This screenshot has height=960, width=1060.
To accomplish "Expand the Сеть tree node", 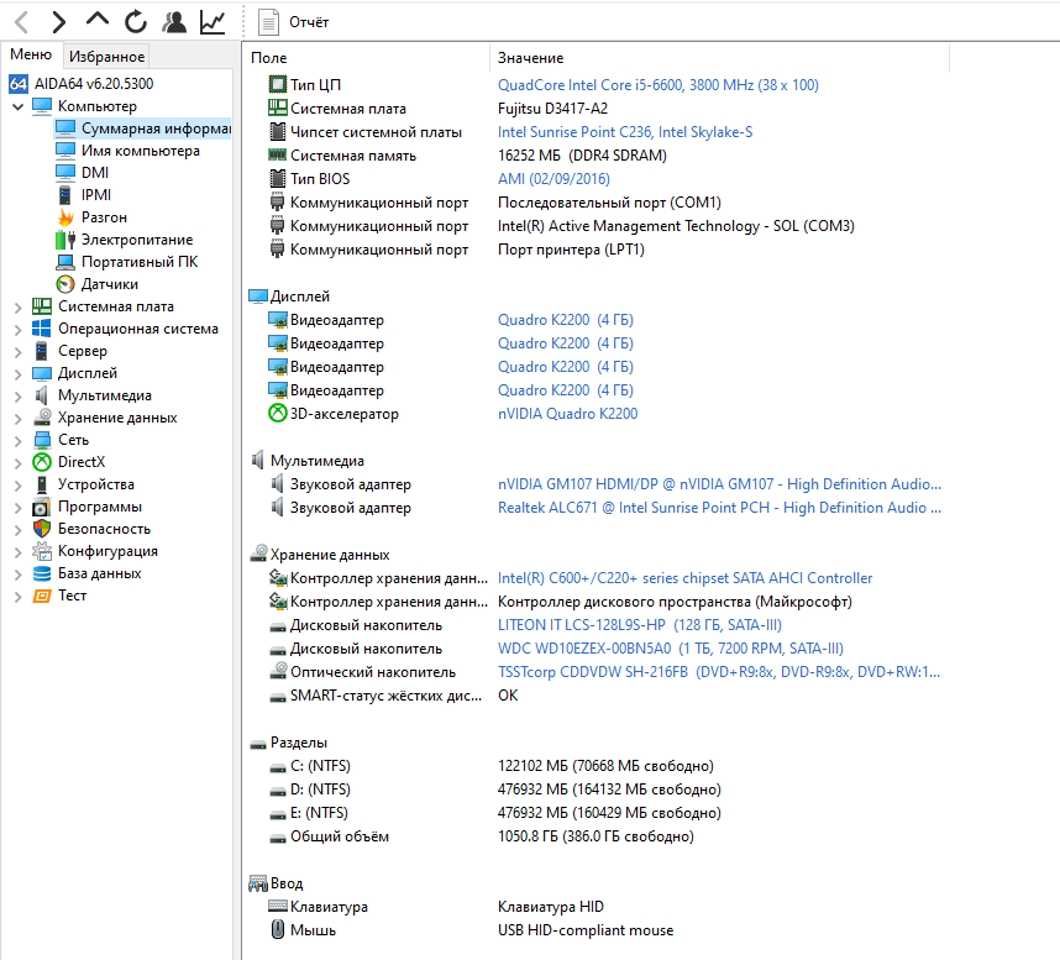I will tap(18, 441).
